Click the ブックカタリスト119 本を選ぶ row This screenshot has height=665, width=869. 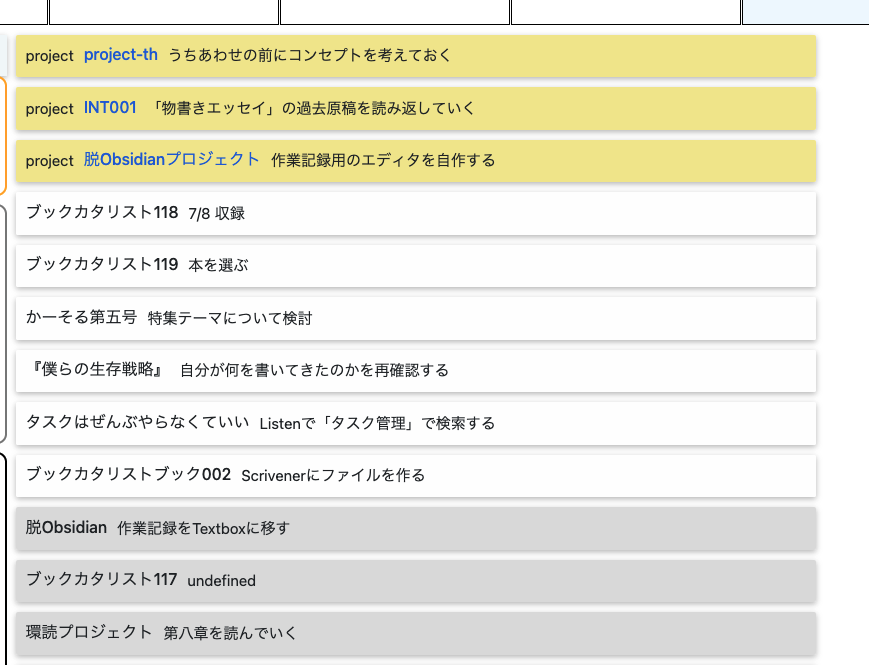(416, 265)
